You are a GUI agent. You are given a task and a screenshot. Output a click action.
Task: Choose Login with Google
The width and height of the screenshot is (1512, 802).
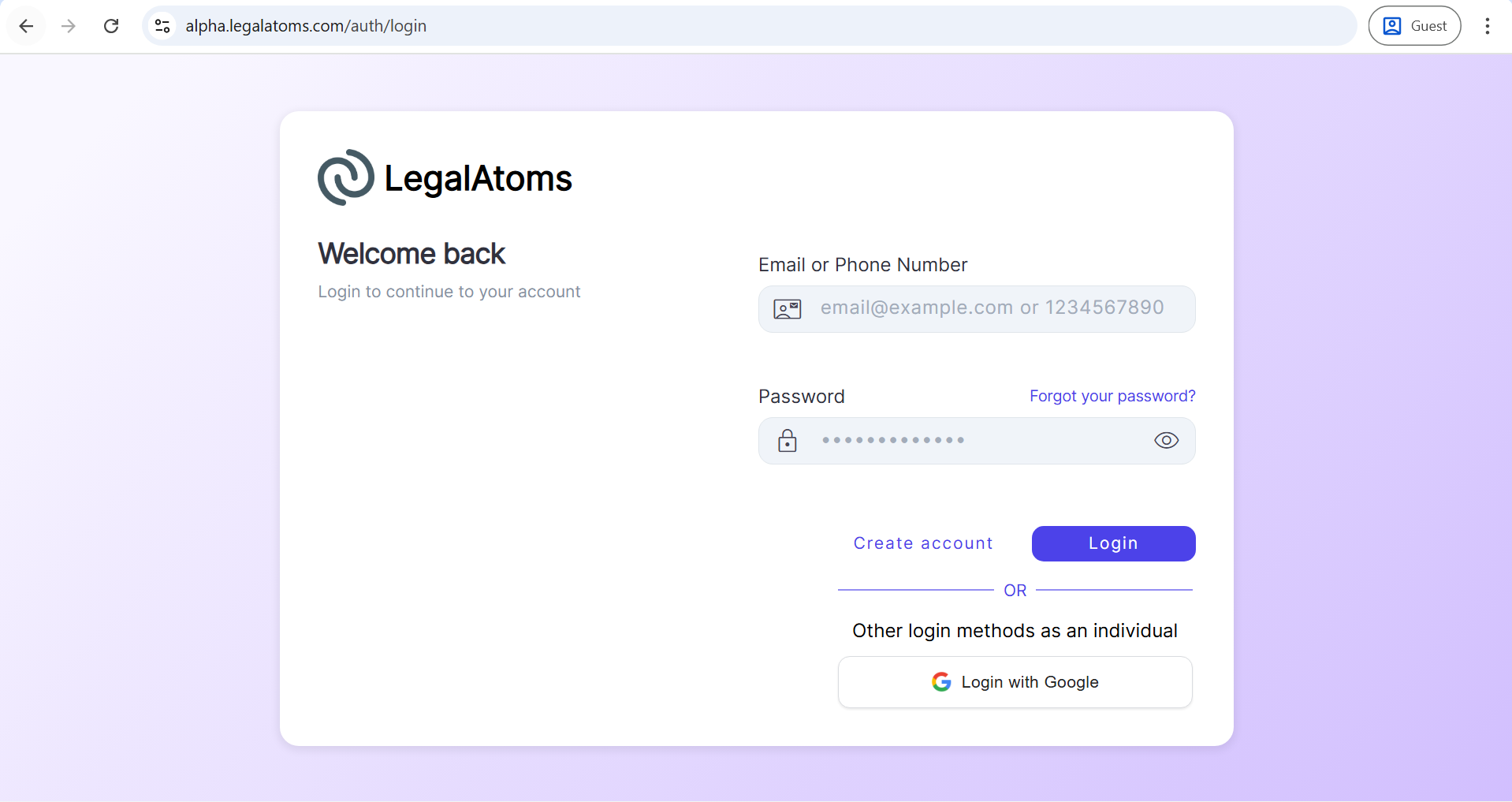(1015, 682)
